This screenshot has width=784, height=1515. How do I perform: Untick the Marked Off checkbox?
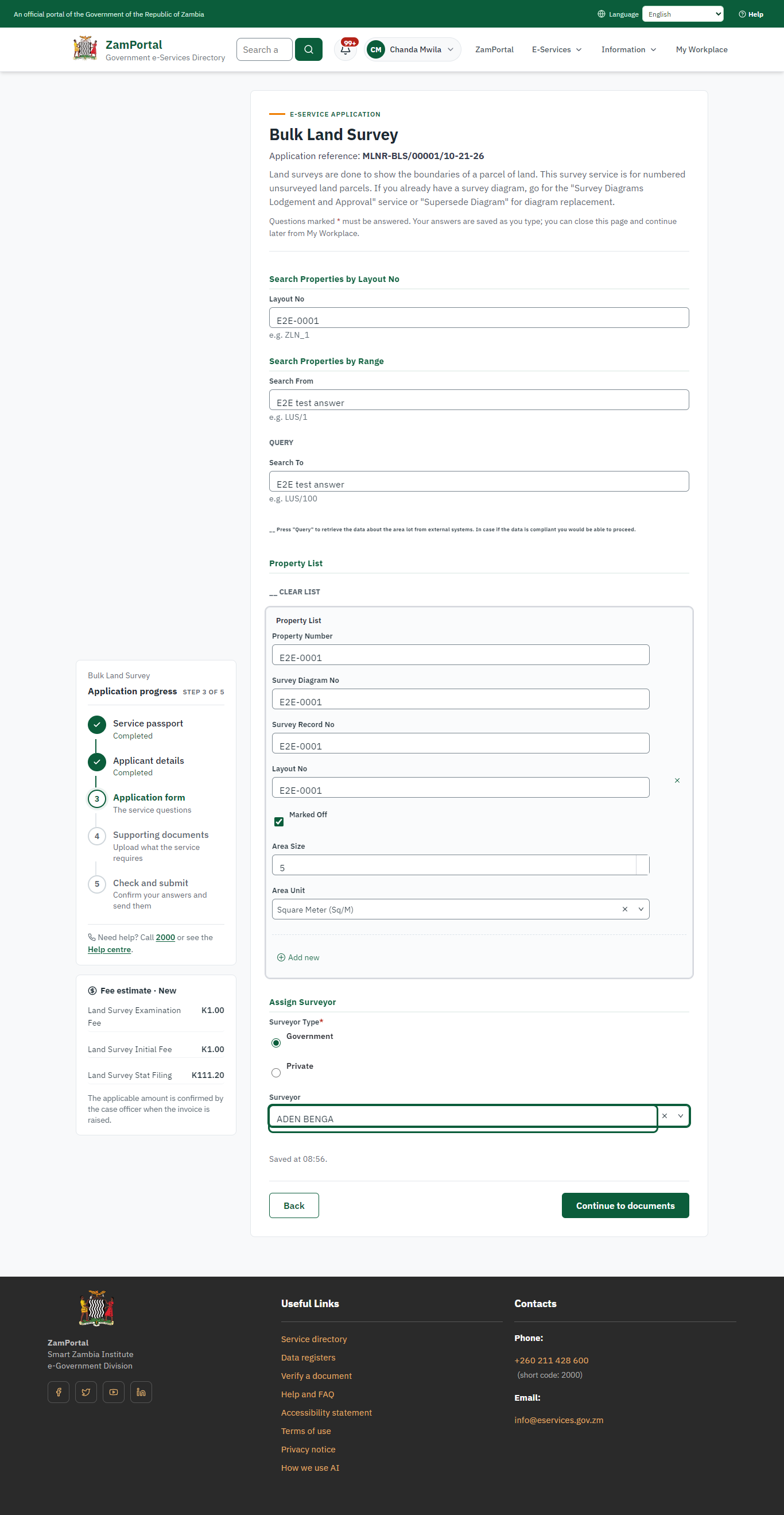[279, 822]
